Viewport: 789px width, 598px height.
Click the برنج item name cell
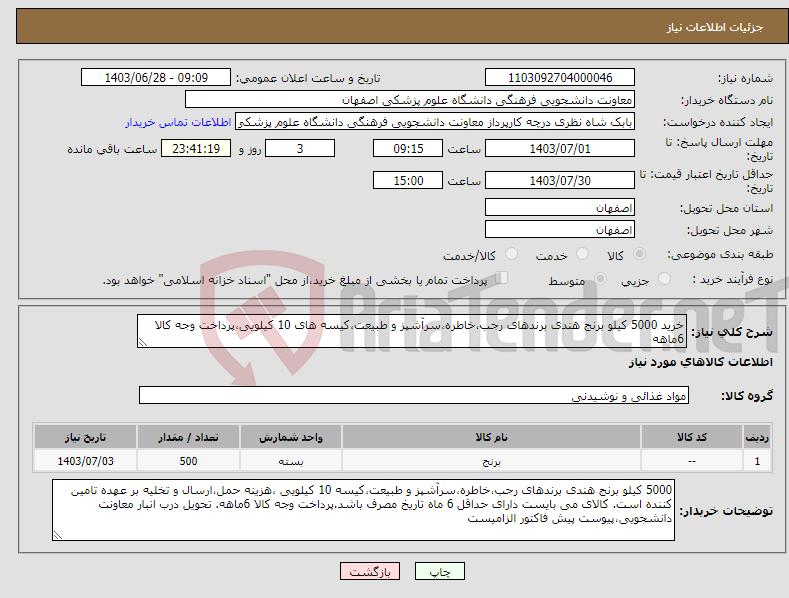(x=491, y=461)
